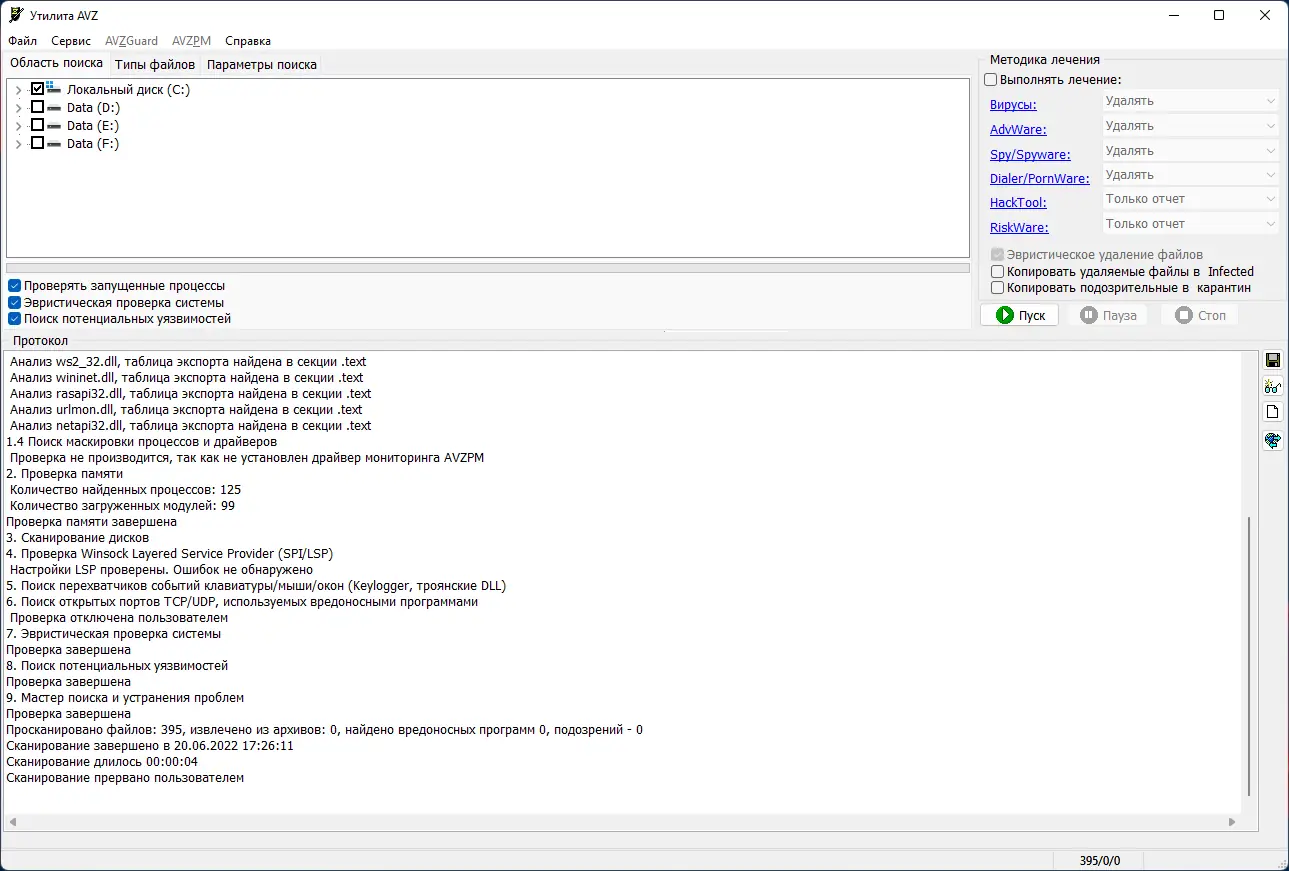Enable Копировать удаляемые файлы в Infected
The image size is (1289, 871).
click(997, 272)
